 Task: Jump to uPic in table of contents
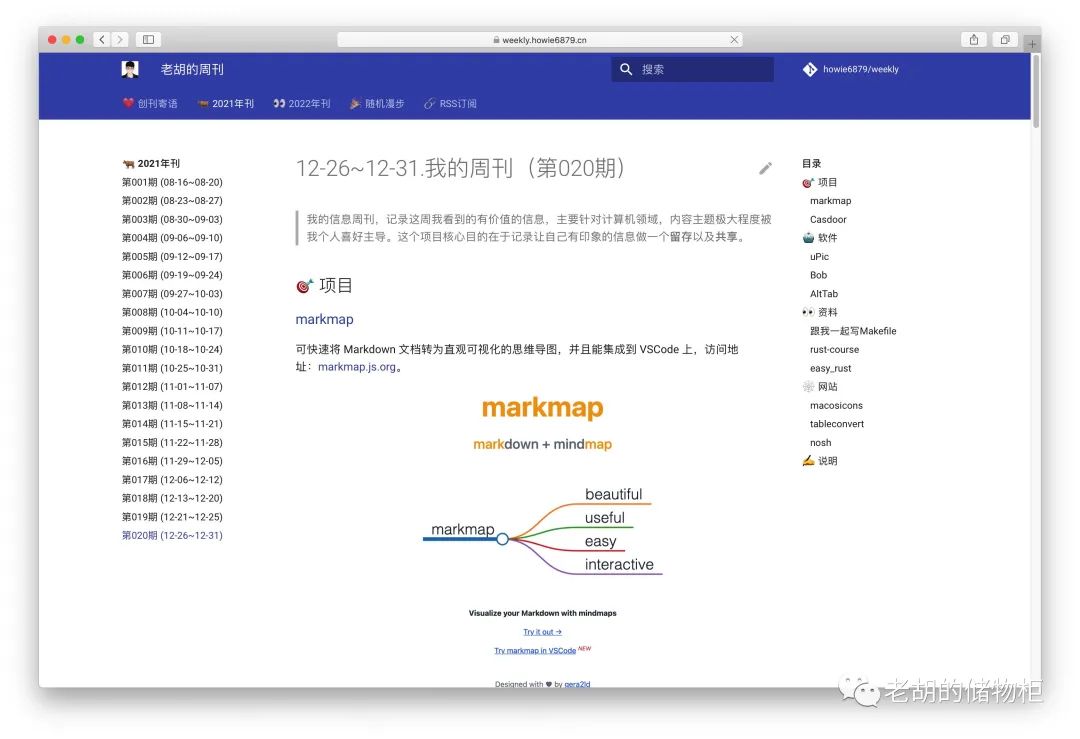820,256
